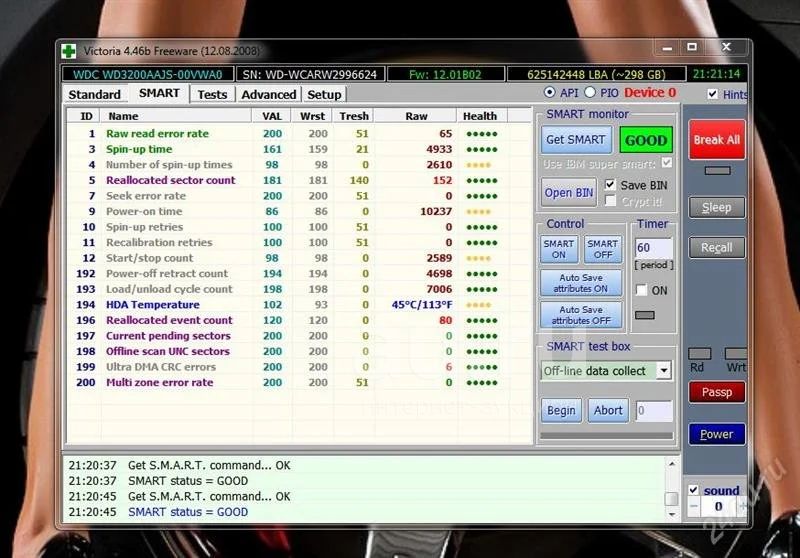The width and height of the screenshot is (800, 558).
Task: Click the VAL column header
Action: [x=272, y=116]
